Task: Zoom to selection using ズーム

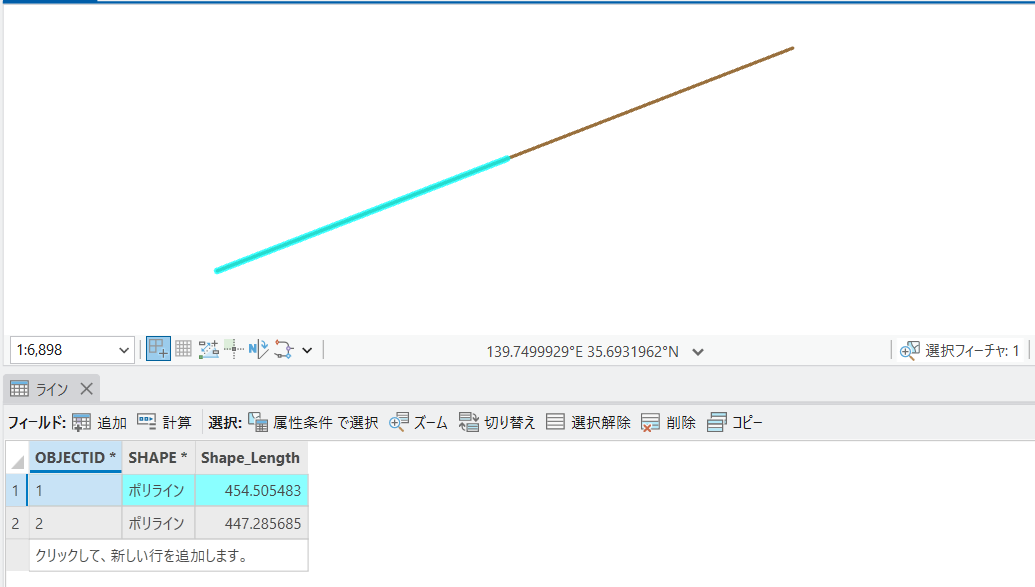Action: [x=418, y=422]
